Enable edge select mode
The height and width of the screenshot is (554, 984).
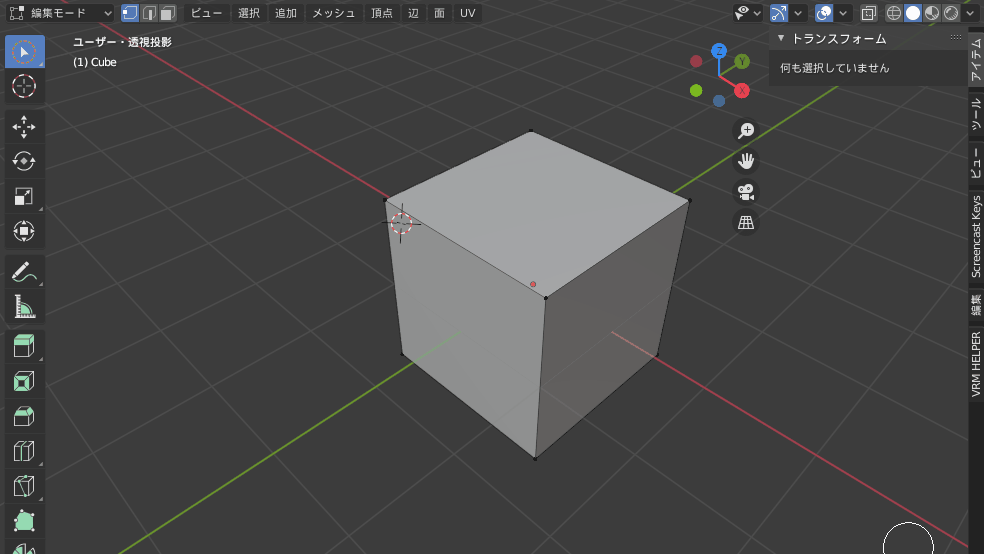[x=149, y=13]
